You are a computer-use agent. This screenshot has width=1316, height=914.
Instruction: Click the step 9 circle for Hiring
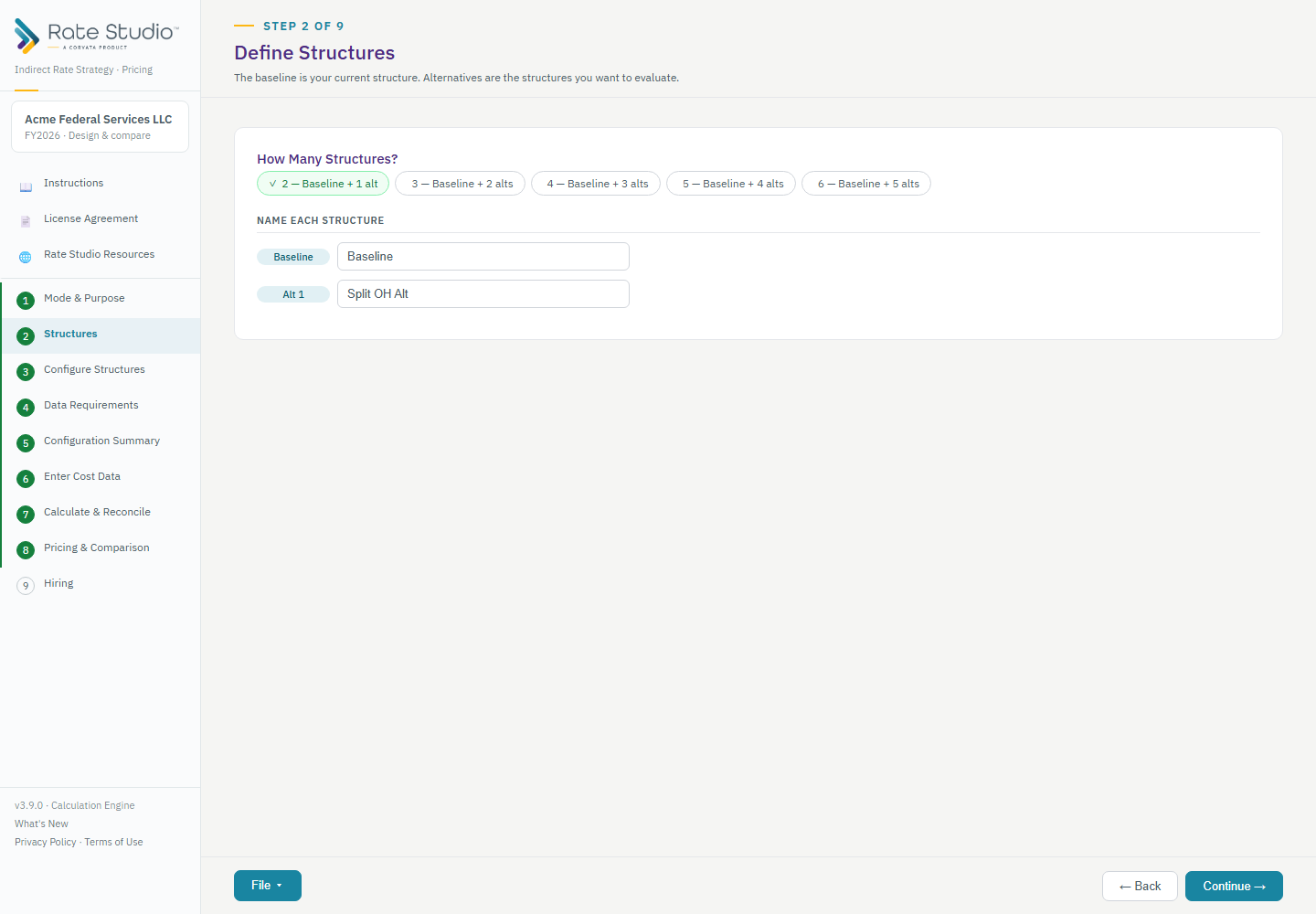point(26,586)
